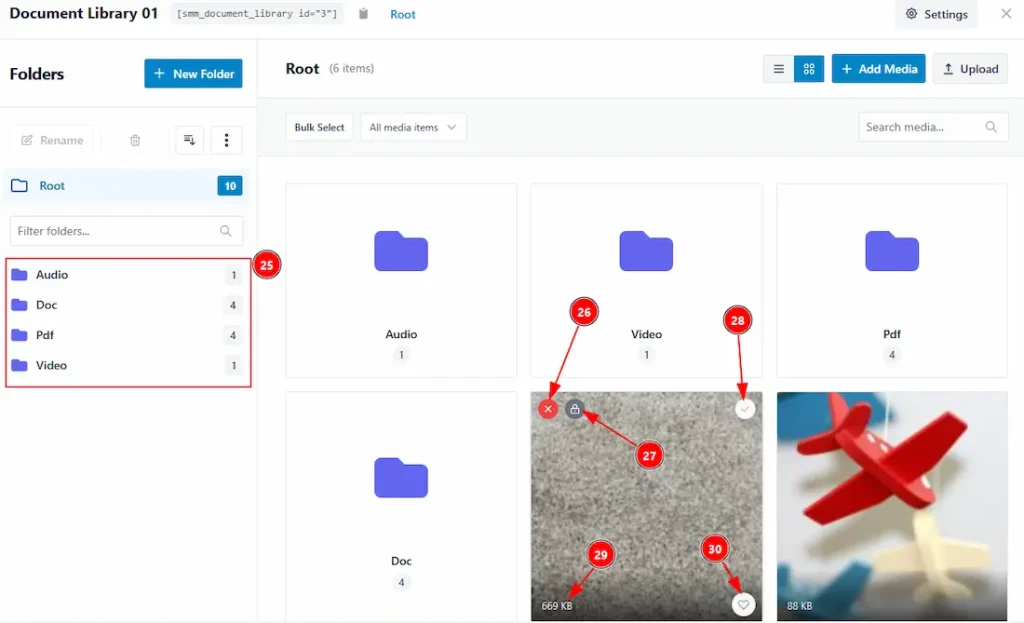The width and height of the screenshot is (1024, 623).
Task: Click the Add Media button
Action: (x=878, y=68)
